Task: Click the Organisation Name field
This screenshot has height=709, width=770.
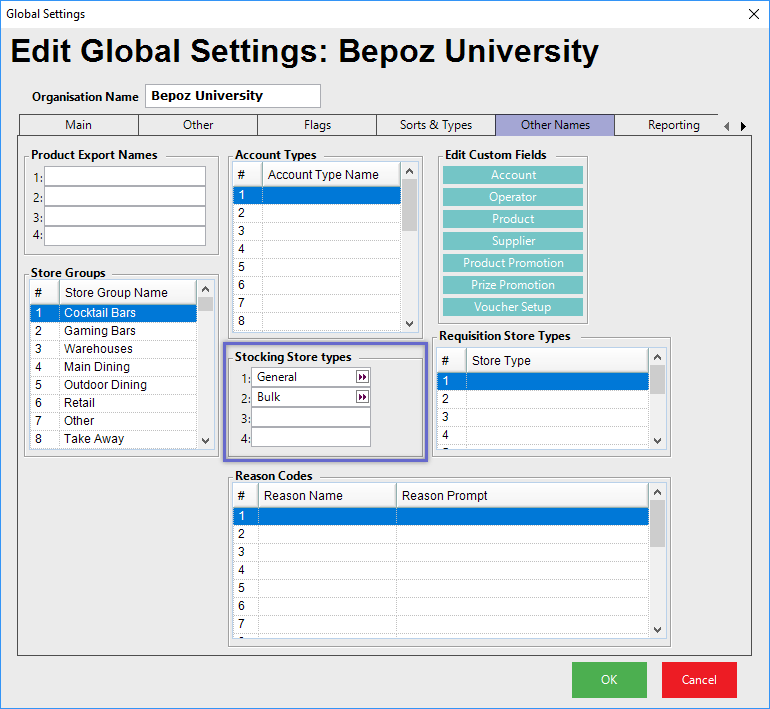Action: coord(233,96)
